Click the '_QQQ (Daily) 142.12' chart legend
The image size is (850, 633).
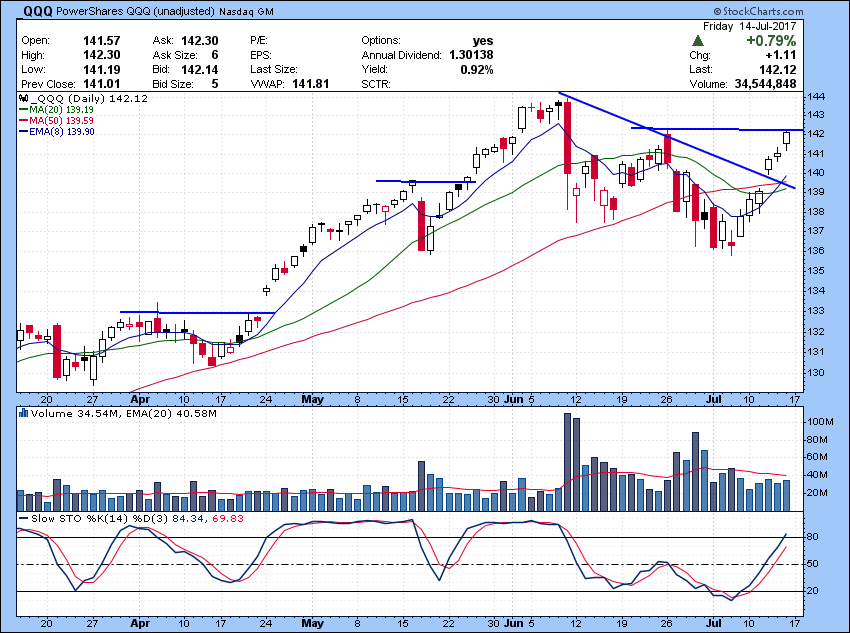(x=89, y=99)
